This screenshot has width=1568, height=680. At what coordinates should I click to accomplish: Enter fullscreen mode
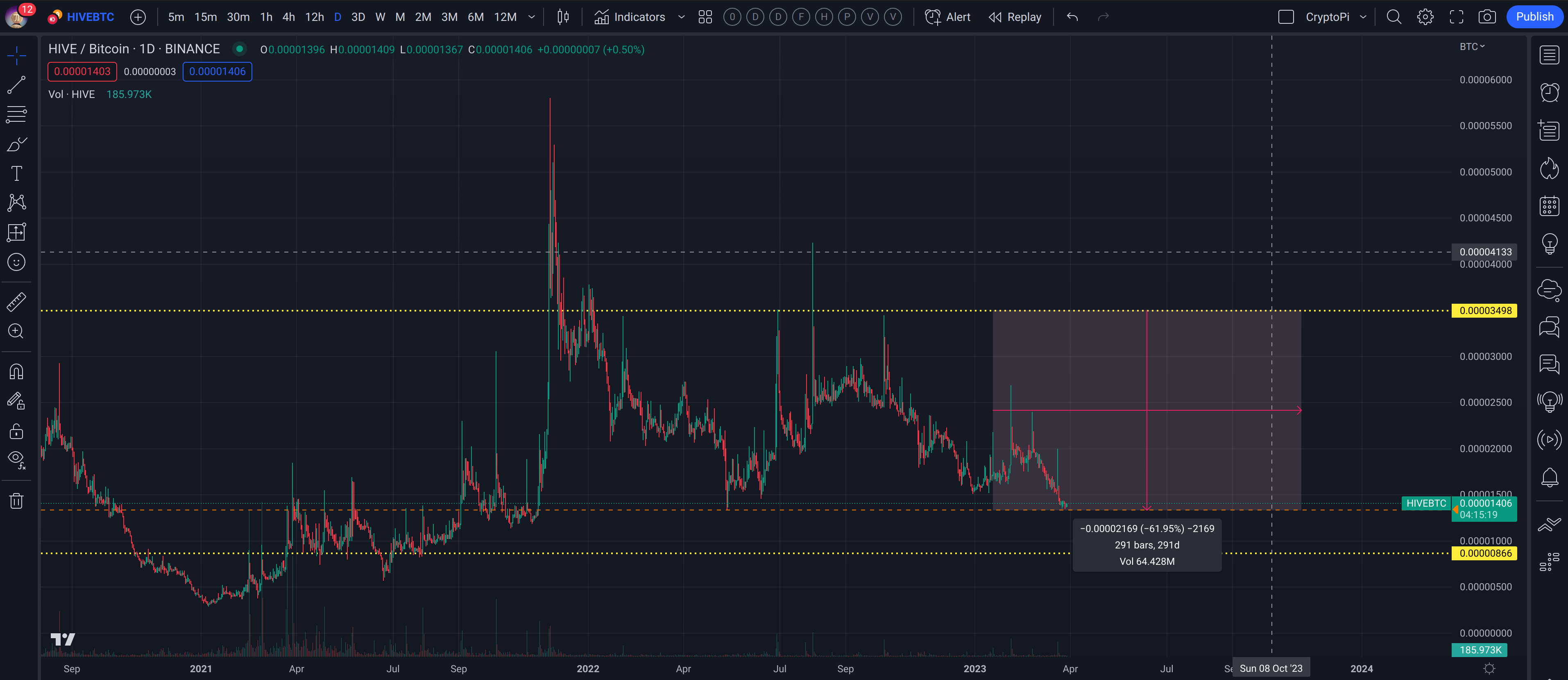click(1456, 17)
